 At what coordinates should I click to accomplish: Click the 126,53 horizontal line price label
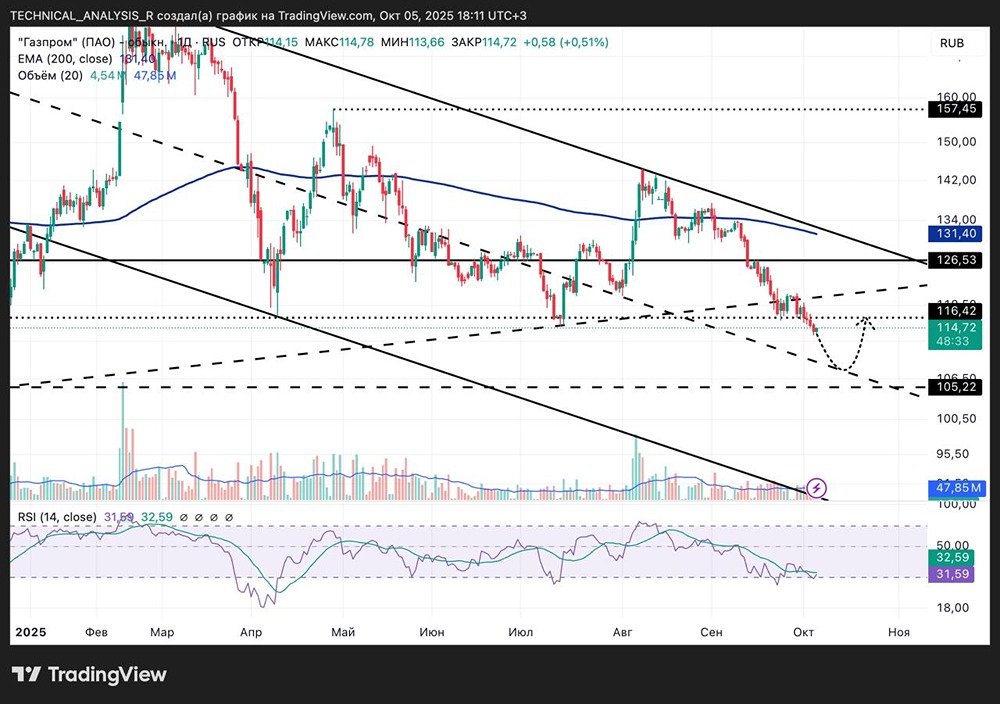pyautogui.click(x=955, y=260)
